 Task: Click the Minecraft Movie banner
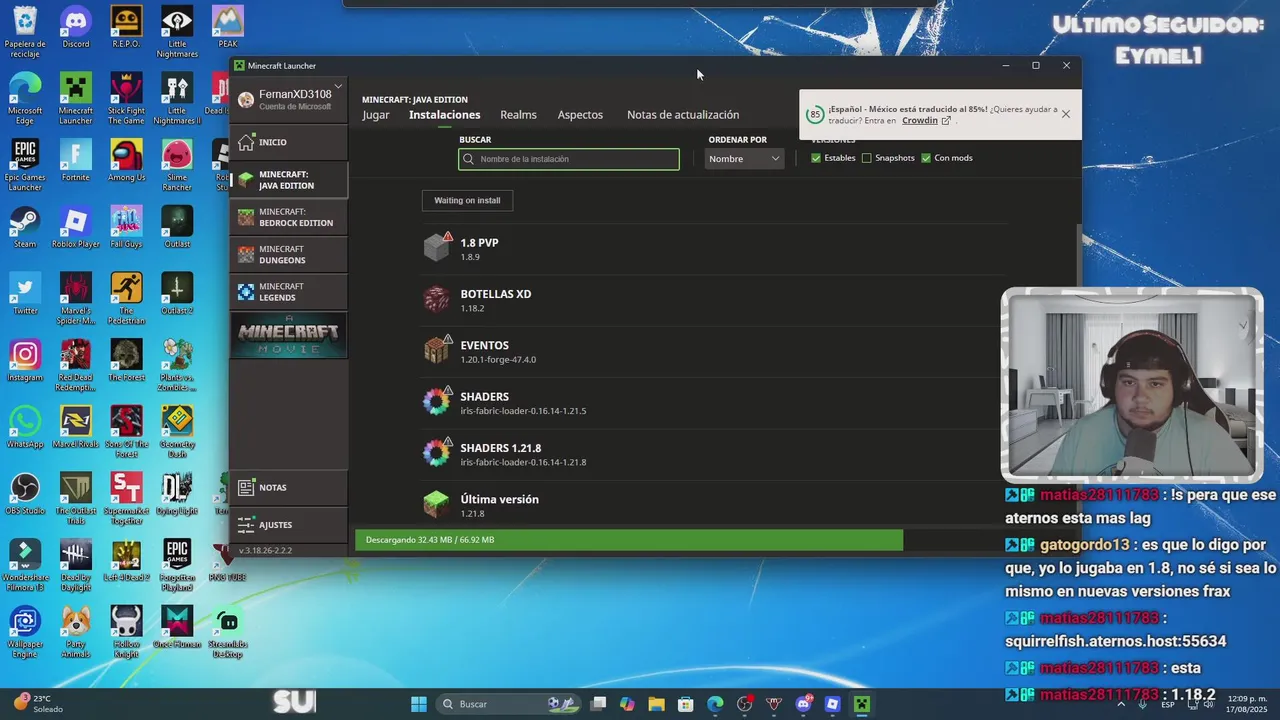(x=289, y=336)
